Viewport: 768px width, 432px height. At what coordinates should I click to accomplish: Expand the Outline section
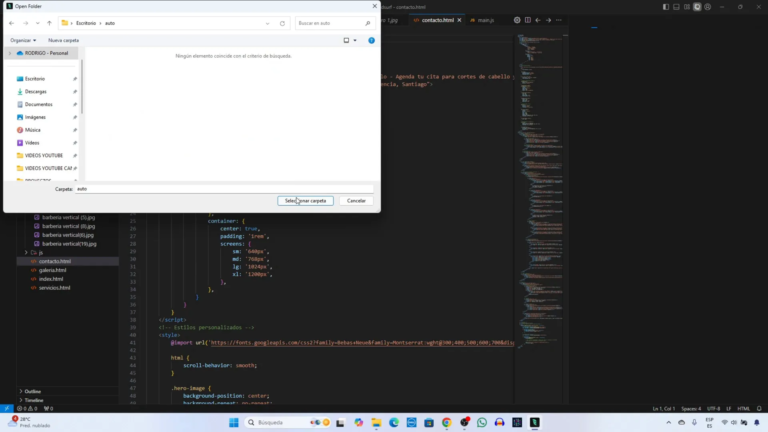point(32,391)
